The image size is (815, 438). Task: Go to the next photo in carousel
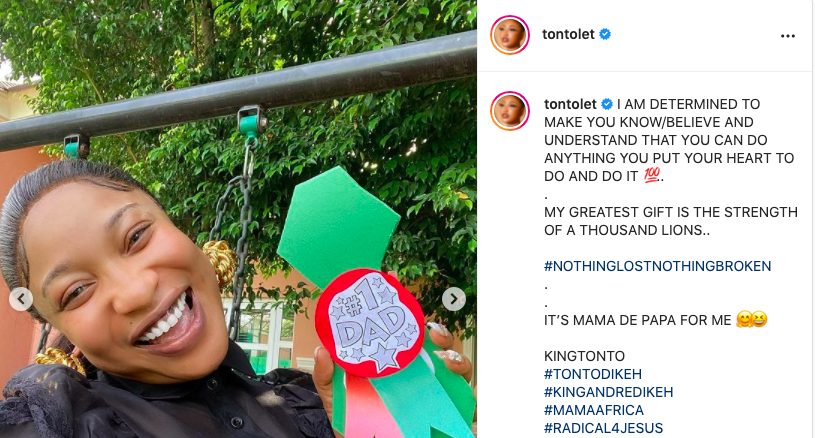pyautogui.click(x=453, y=299)
